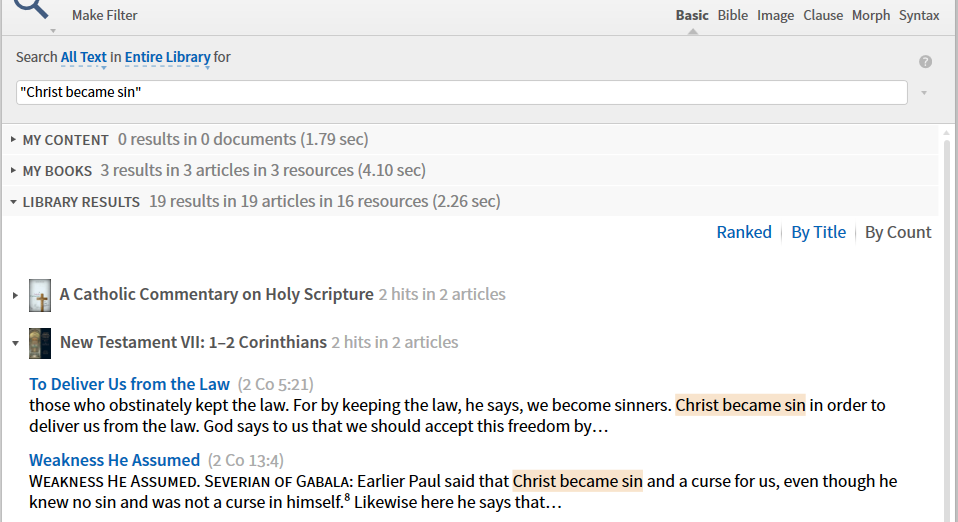Click the New Testament VII book cover icon
This screenshot has height=522, width=958.
[x=40, y=343]
